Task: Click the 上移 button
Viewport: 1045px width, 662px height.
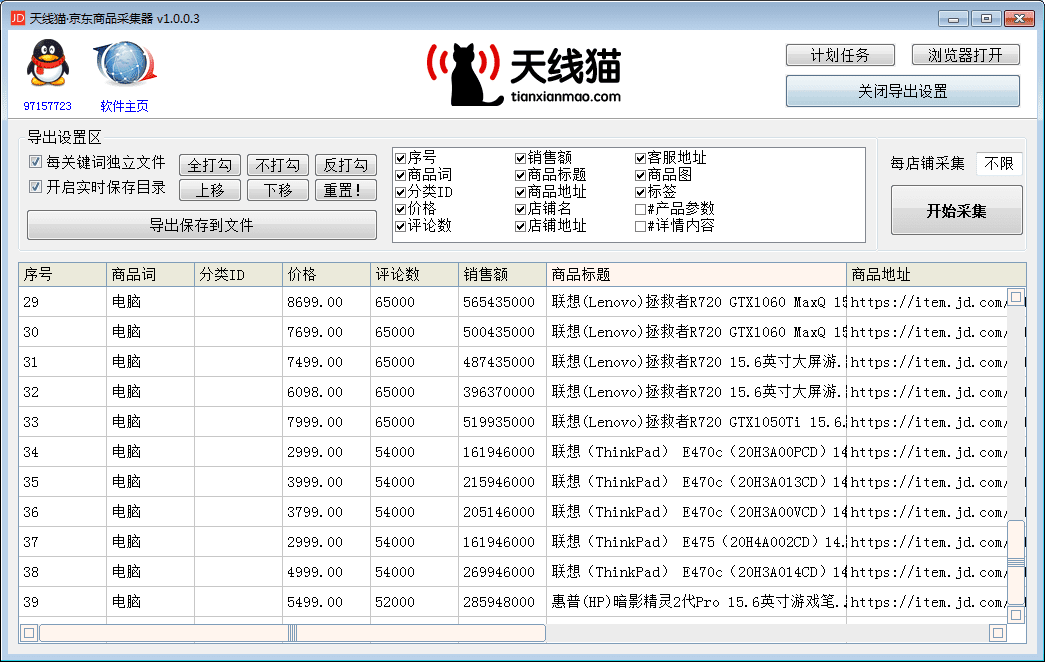Action: (210, 190)
